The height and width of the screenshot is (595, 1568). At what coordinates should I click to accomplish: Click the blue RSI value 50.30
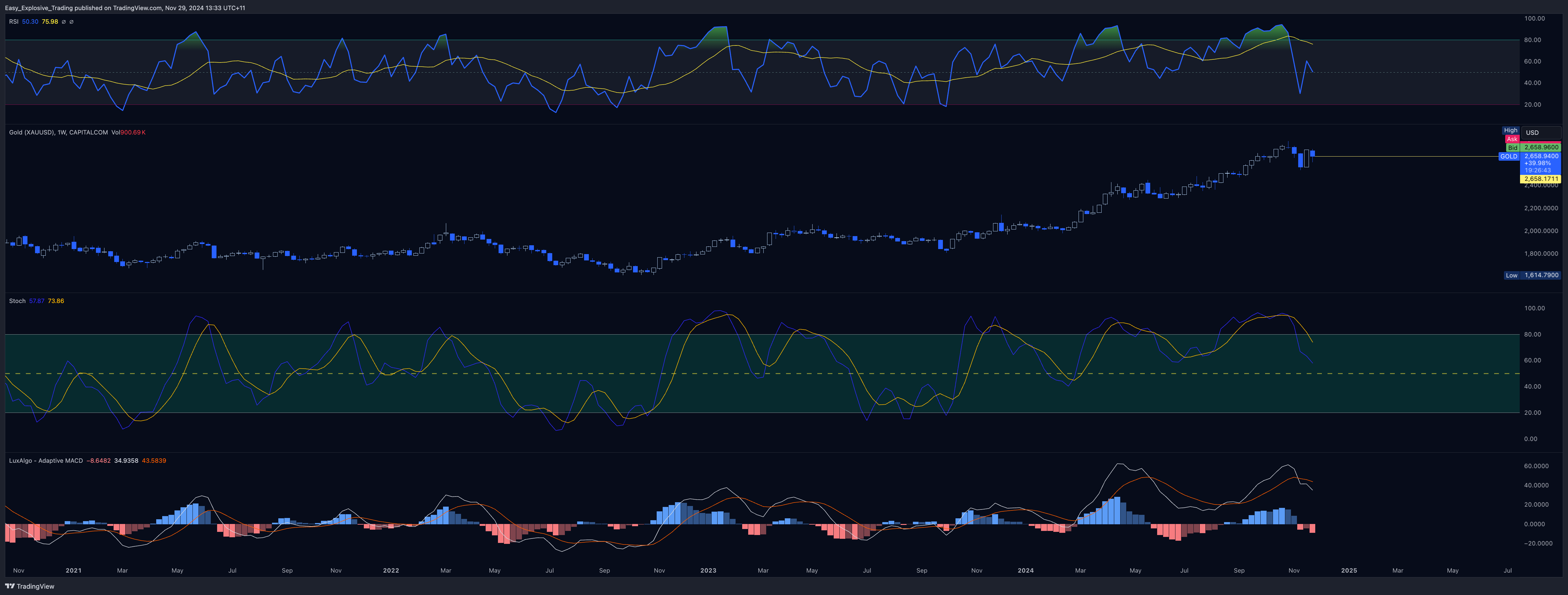(x=30, y=22)
